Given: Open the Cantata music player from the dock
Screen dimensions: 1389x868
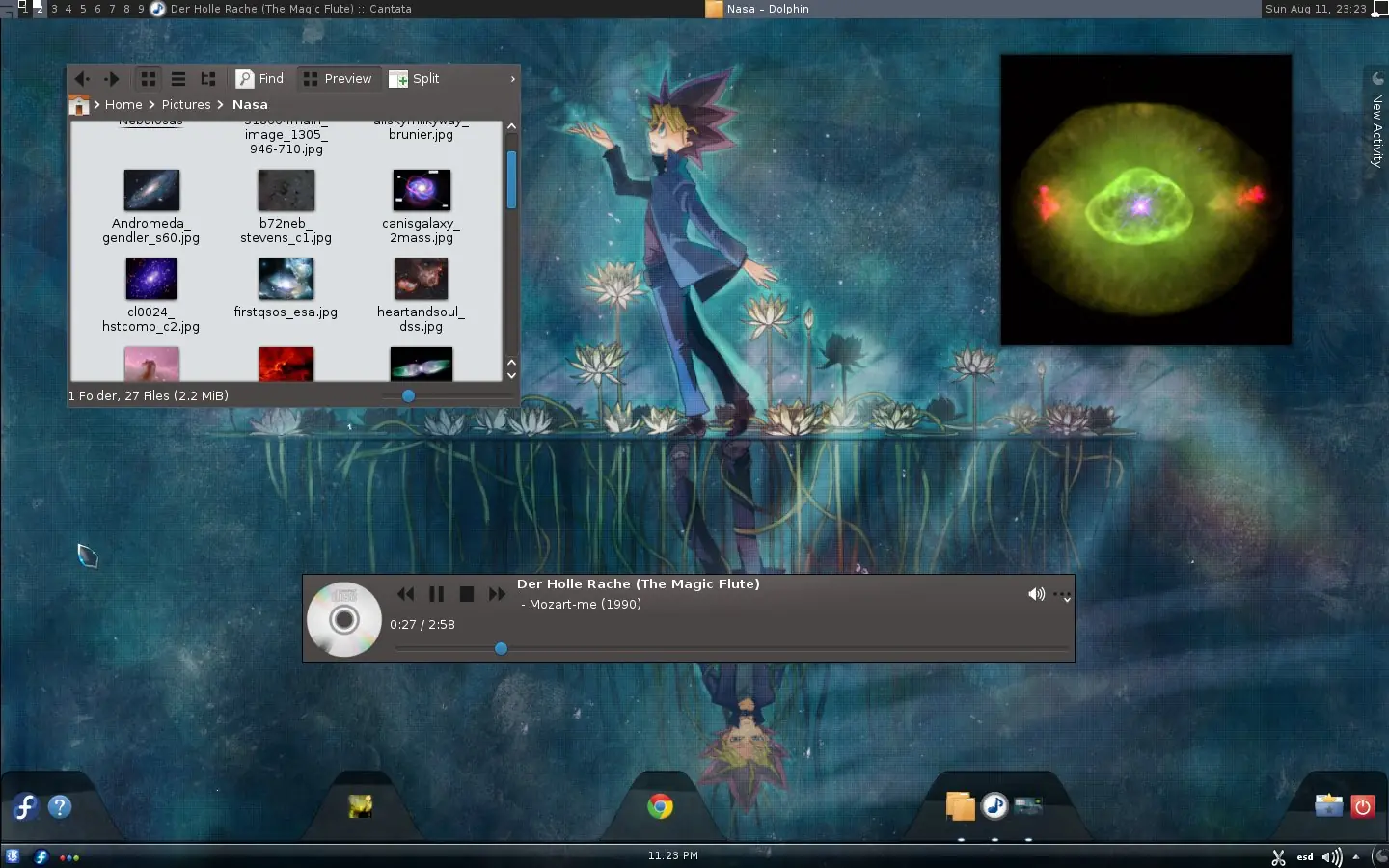Looking at the screenshot, I should pyautogui.click(x=994, y=806).
